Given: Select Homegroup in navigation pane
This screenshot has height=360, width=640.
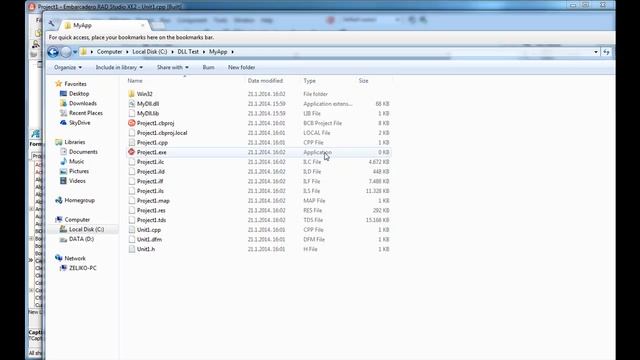Looking at the screenshot, I should [x=80, y=200].
